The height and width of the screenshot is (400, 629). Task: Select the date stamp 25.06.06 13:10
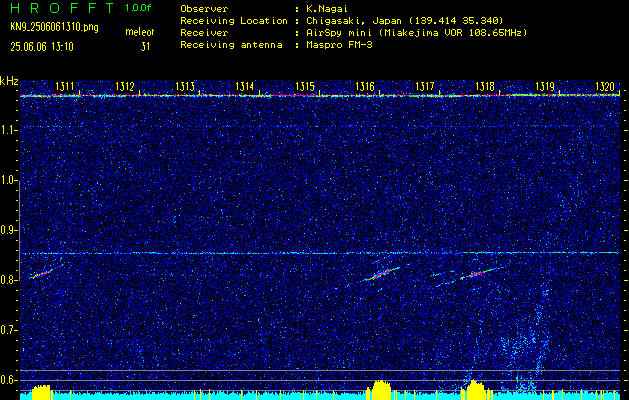point(42,47)
